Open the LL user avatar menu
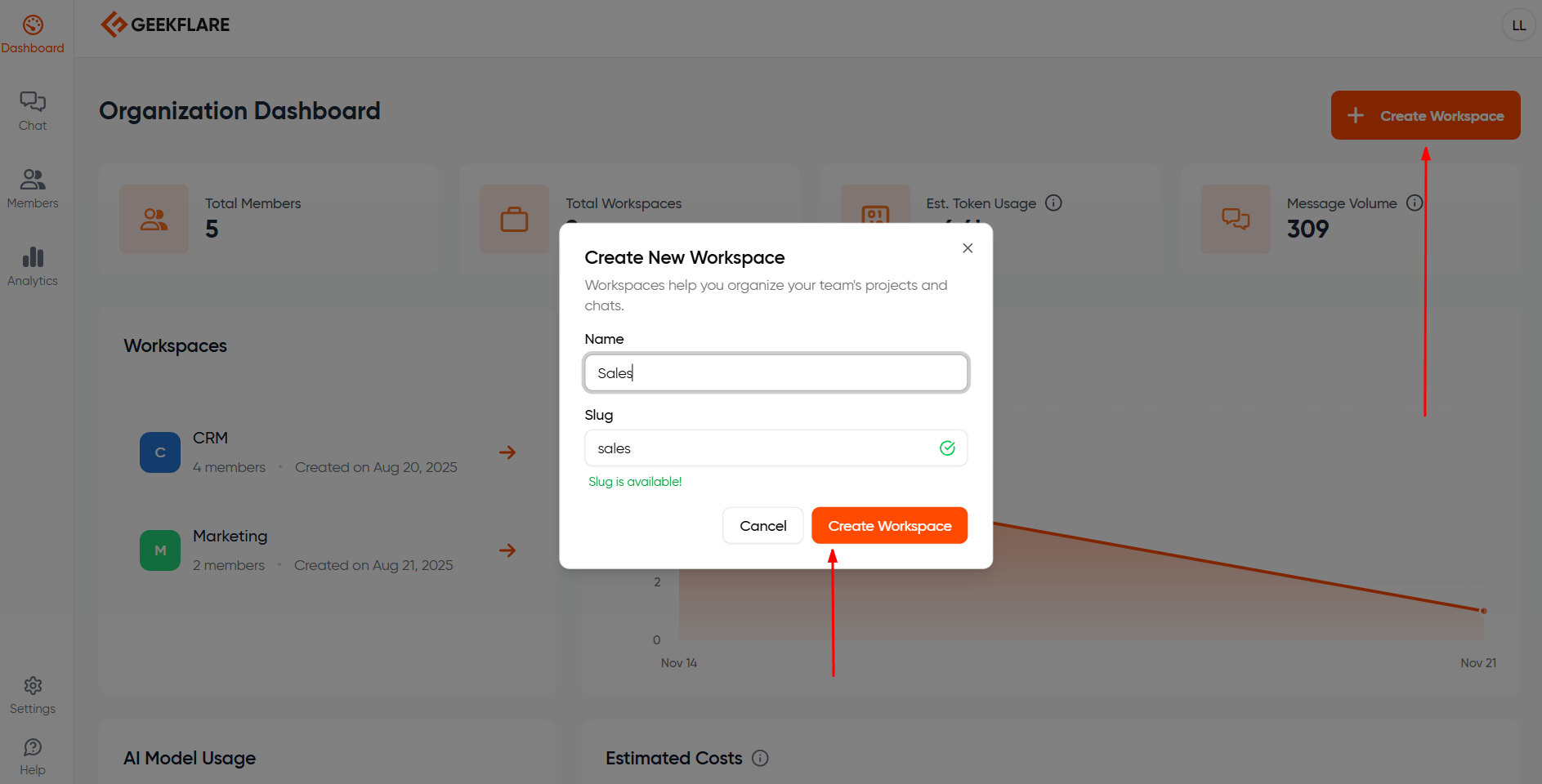Screen dimensions: 1542x784 [1518, 25]
